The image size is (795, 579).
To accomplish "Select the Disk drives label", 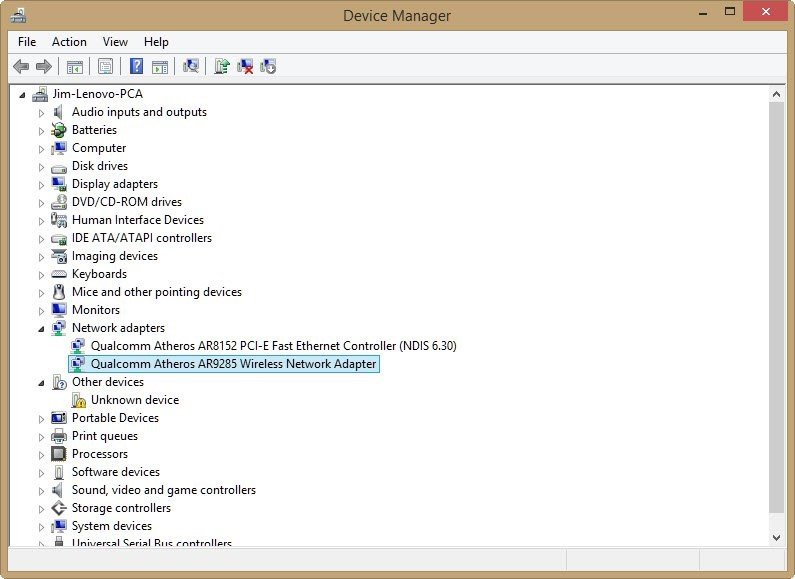I will click(x=100, y=166).
